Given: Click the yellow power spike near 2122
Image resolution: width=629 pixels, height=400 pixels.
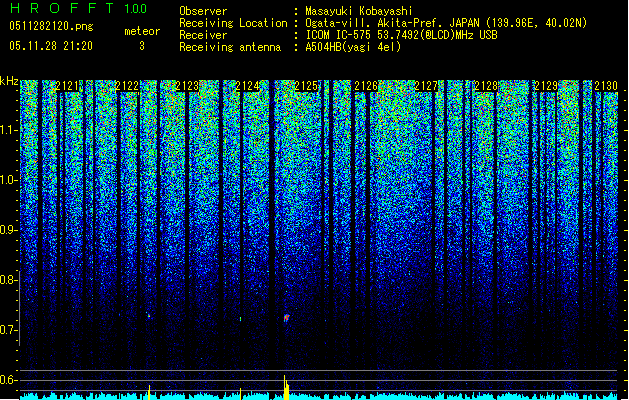Looking at the screenshot, I should (149, 392).
